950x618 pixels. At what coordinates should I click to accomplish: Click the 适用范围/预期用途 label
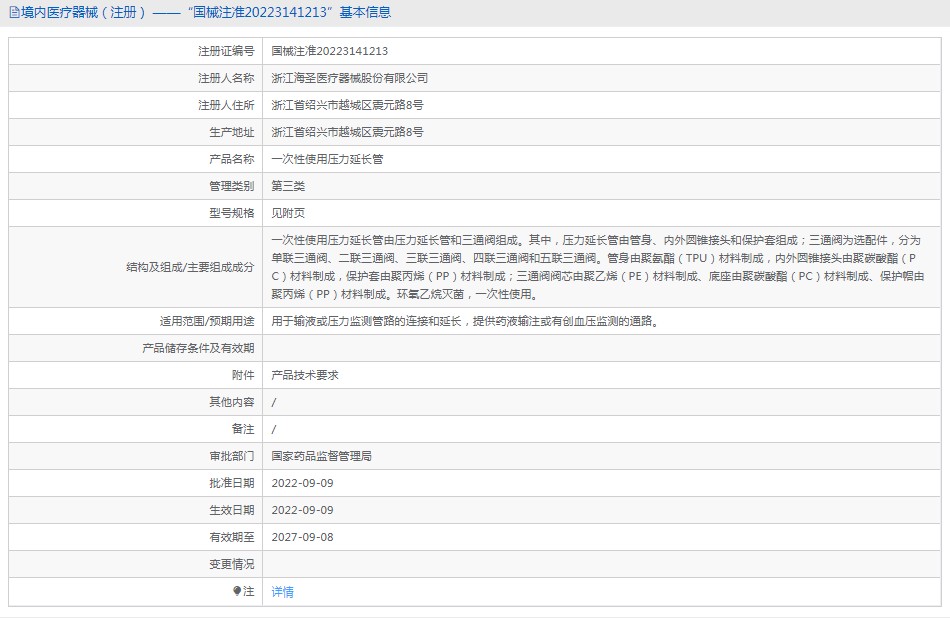(x=207, y=321)
